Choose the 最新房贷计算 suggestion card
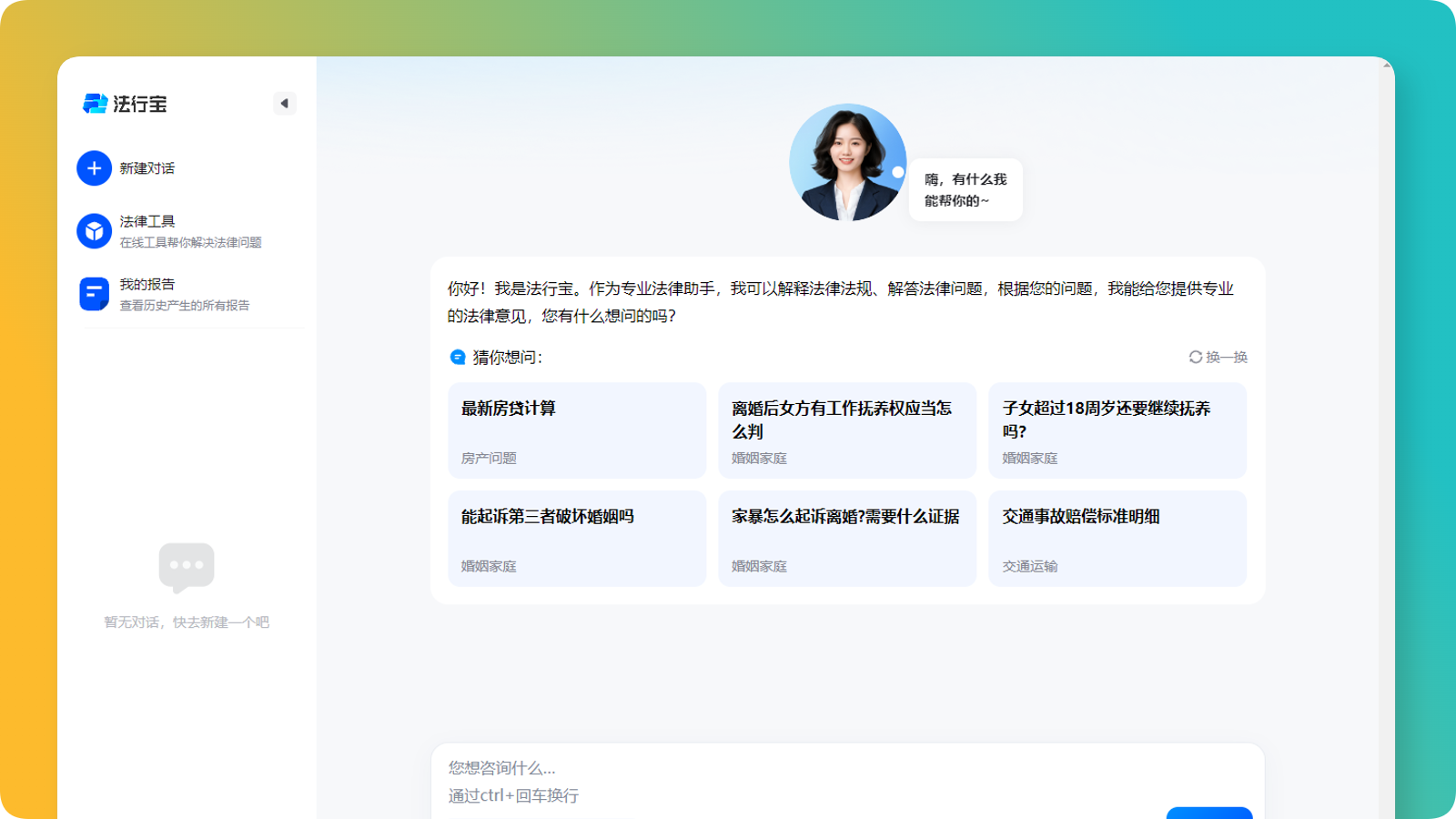 pos(577,430)
